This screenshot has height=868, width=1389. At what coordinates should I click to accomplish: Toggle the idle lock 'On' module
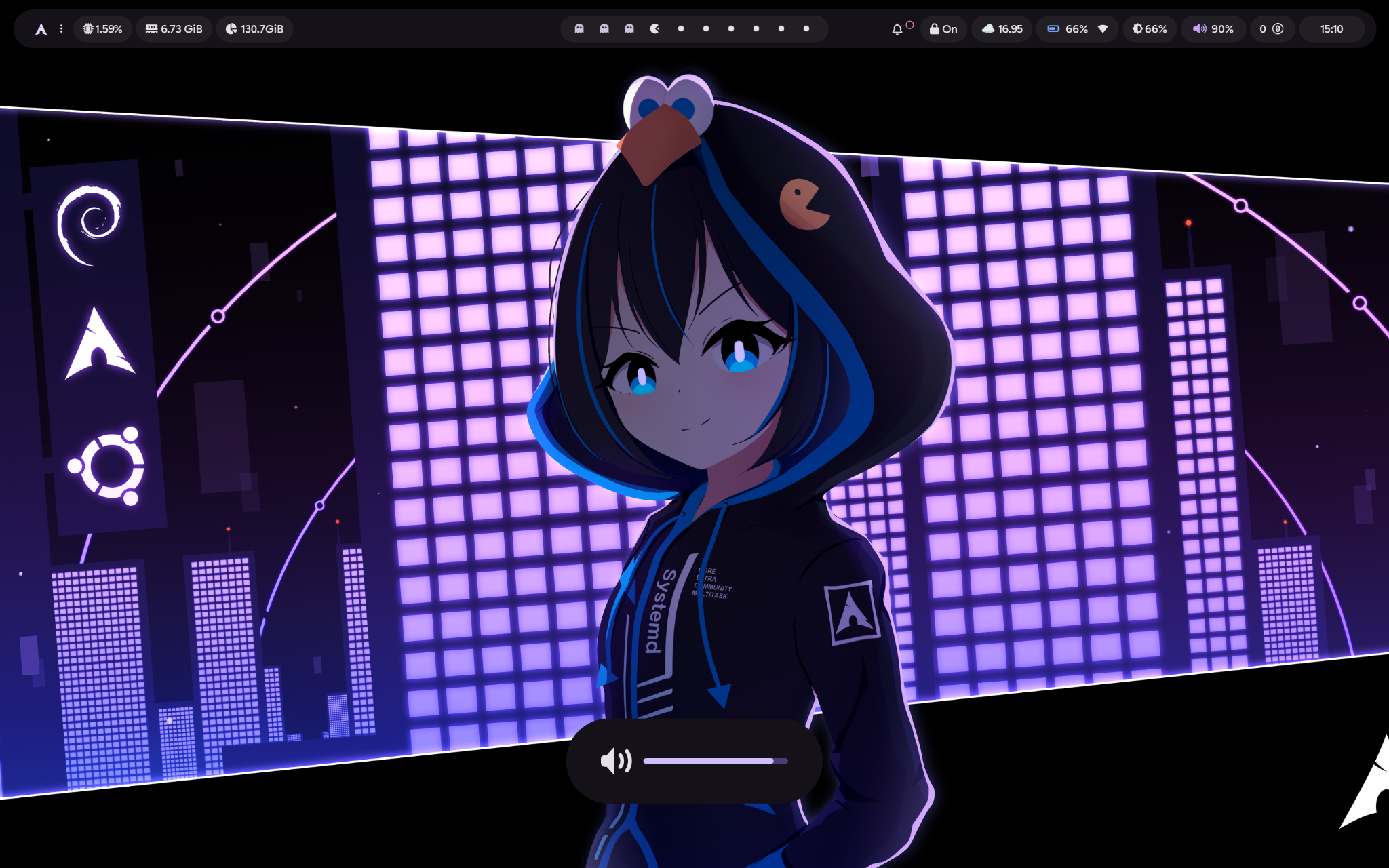coord(943,29)
